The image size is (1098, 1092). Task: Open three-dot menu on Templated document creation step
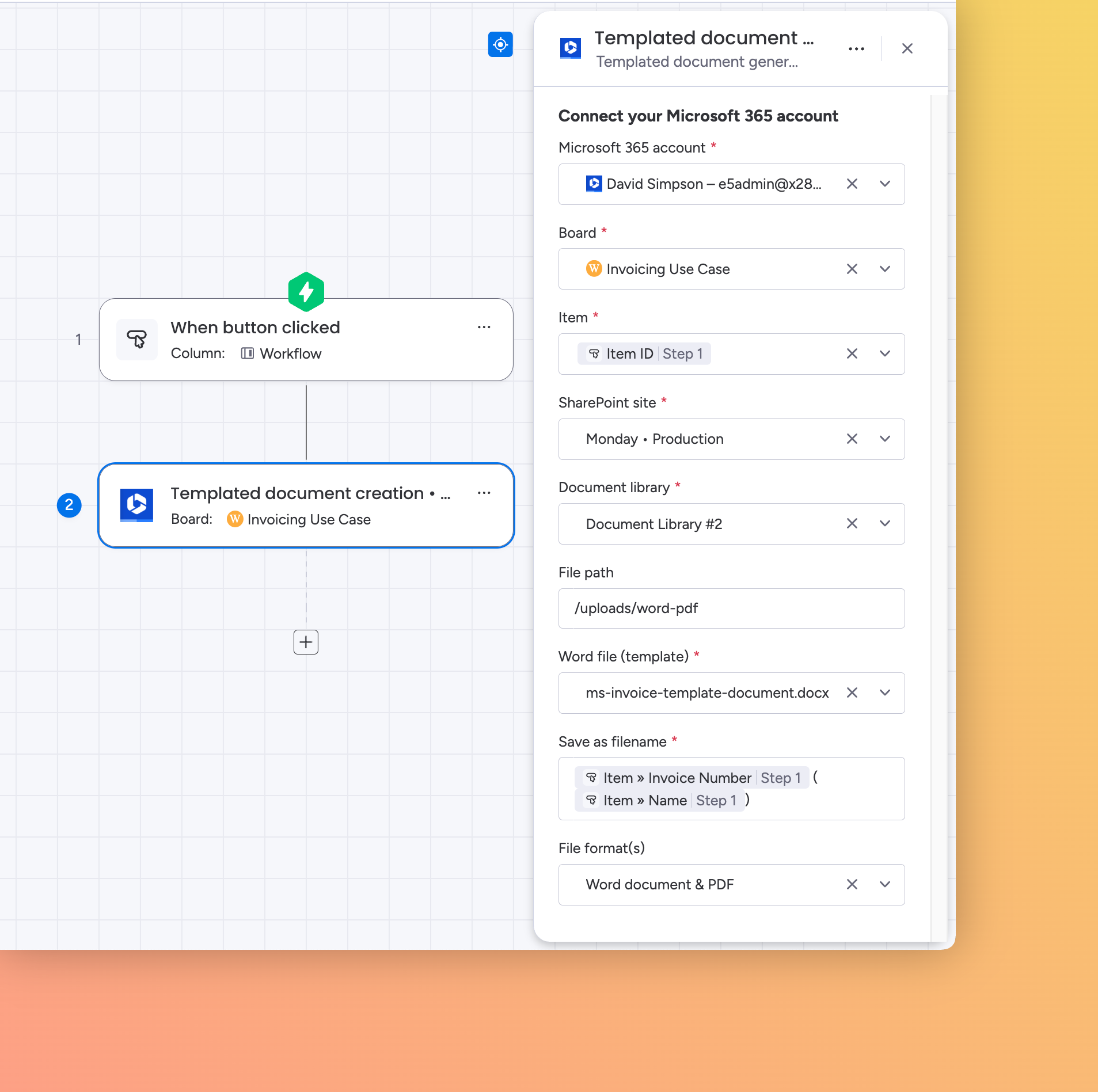[x=484, y=493]
